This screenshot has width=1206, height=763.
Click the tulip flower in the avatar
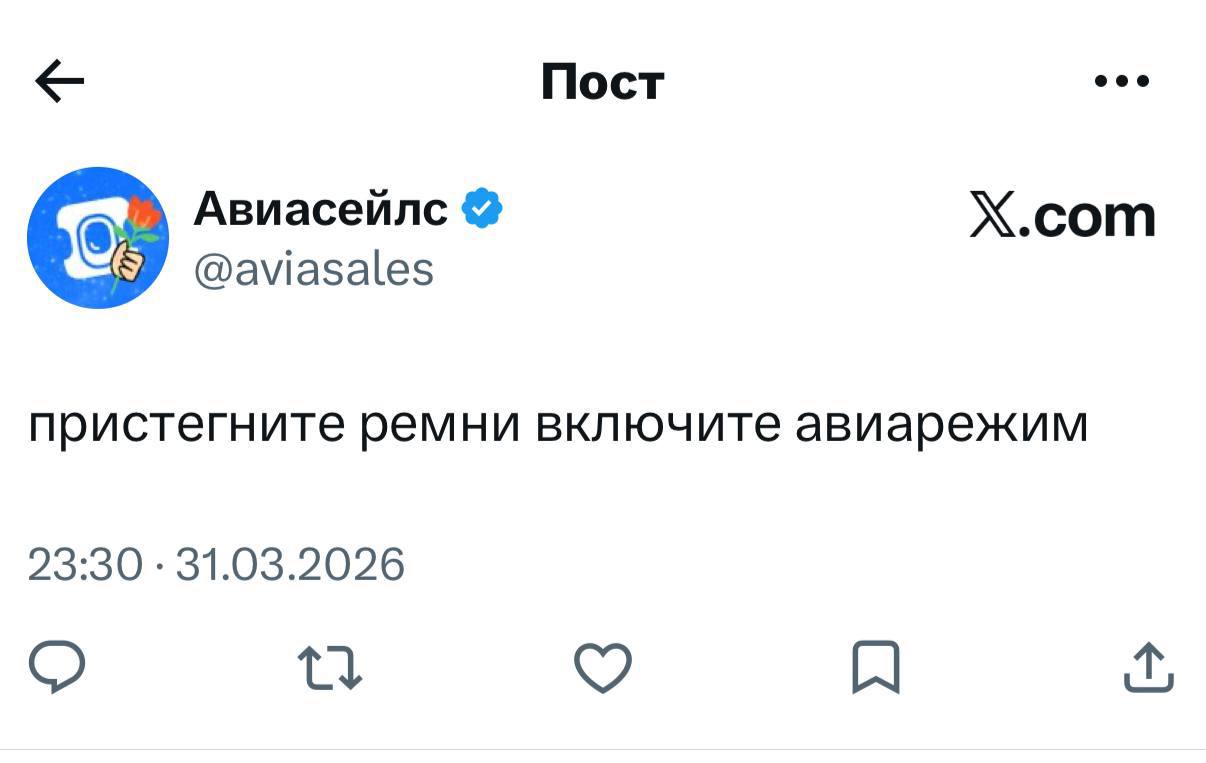145,211
